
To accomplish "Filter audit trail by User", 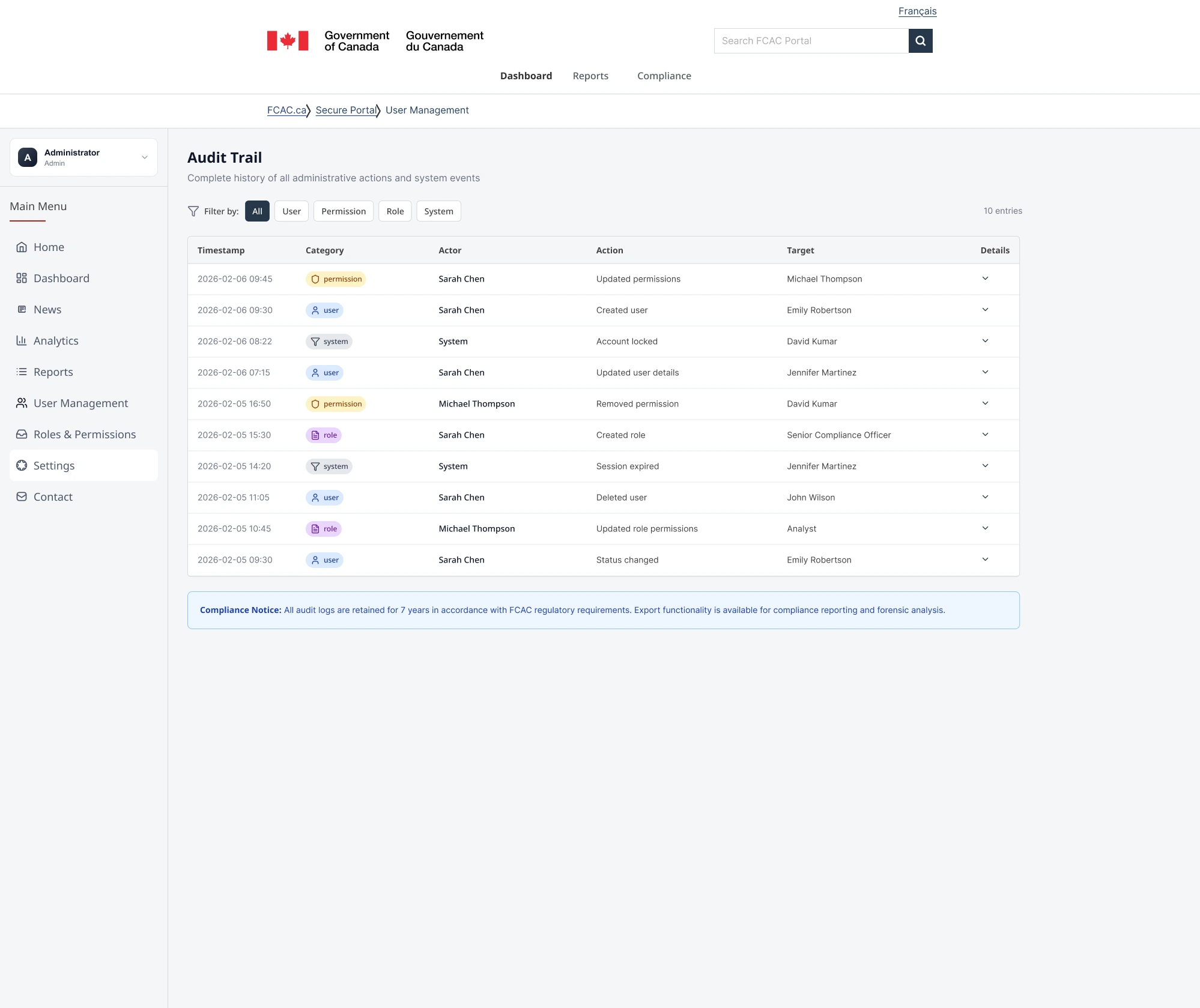I will click(291, 211).
